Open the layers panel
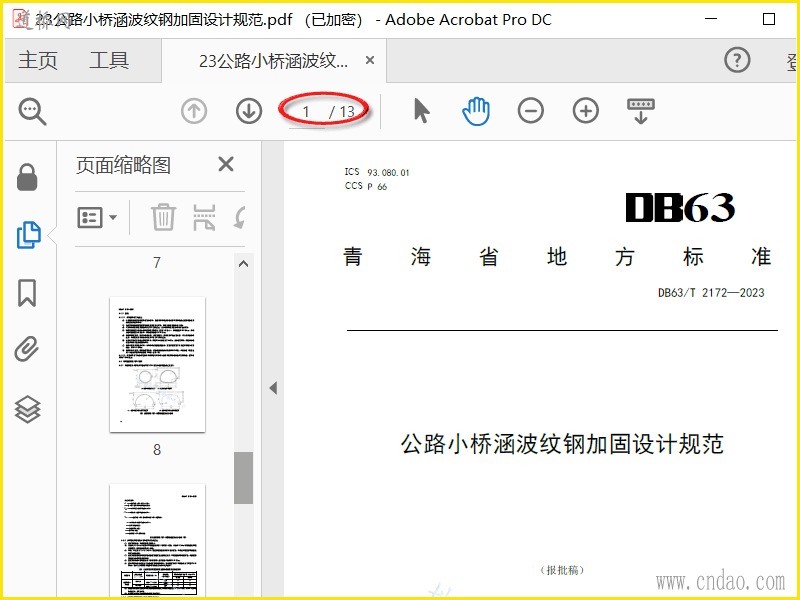 (x=27, y=409)
